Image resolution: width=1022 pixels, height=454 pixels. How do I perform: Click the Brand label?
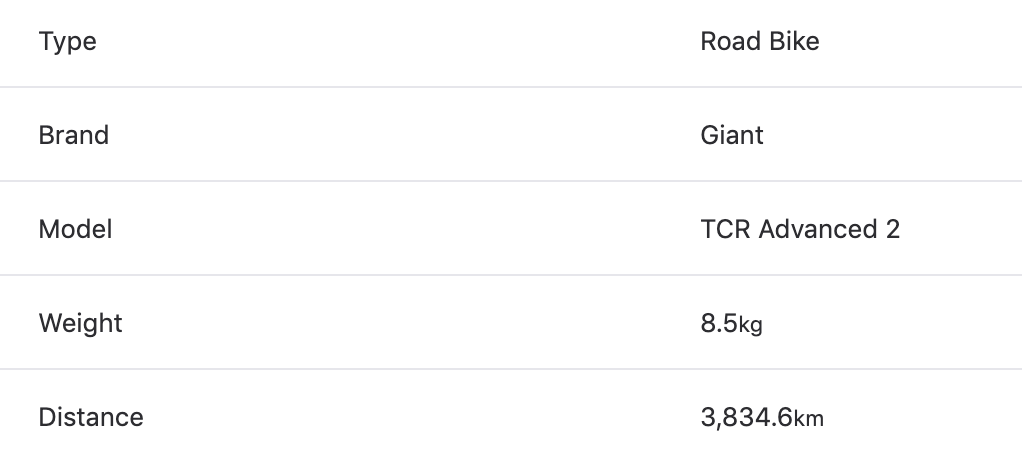pyautogui.click(x=74, y=135)
